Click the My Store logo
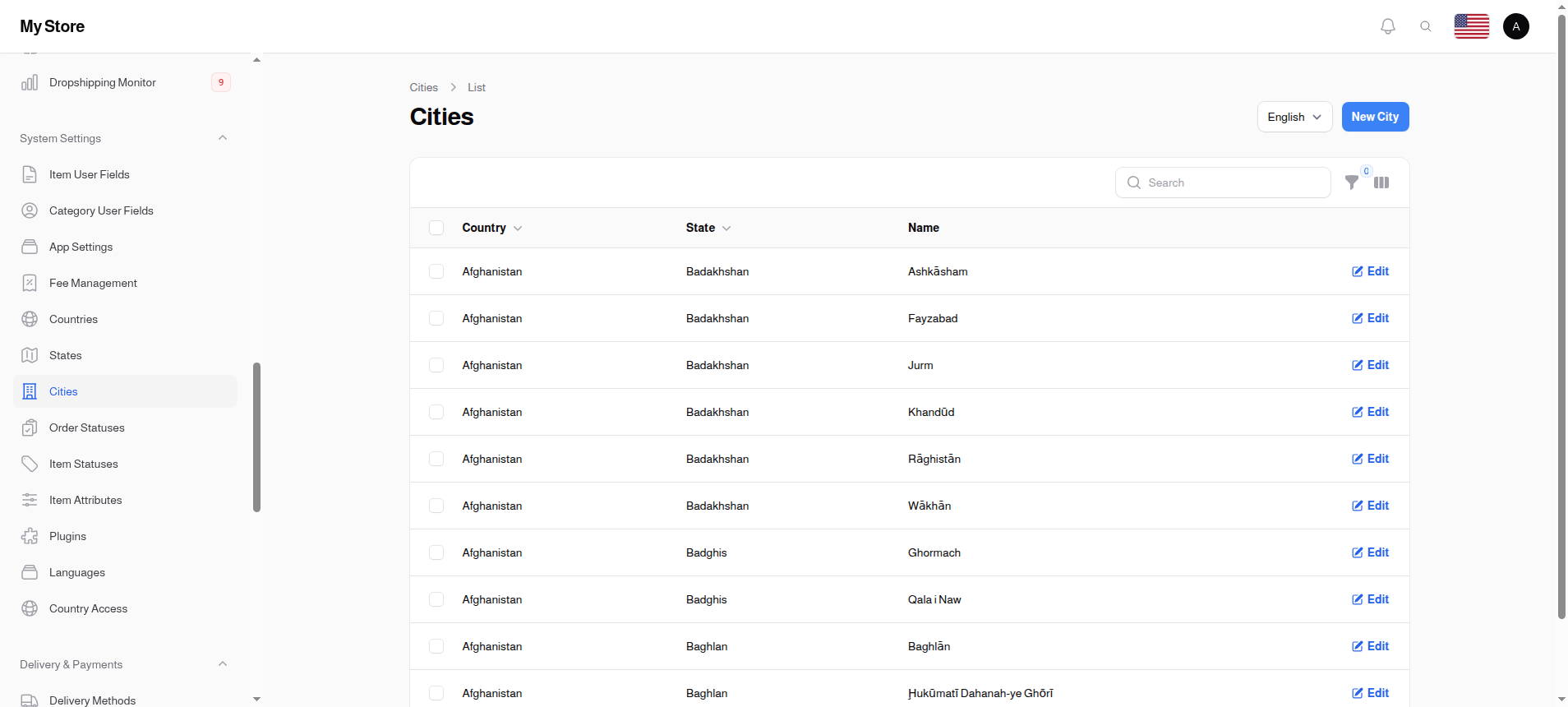This screenshot has width=1568, height=707. tap(53, 26)
